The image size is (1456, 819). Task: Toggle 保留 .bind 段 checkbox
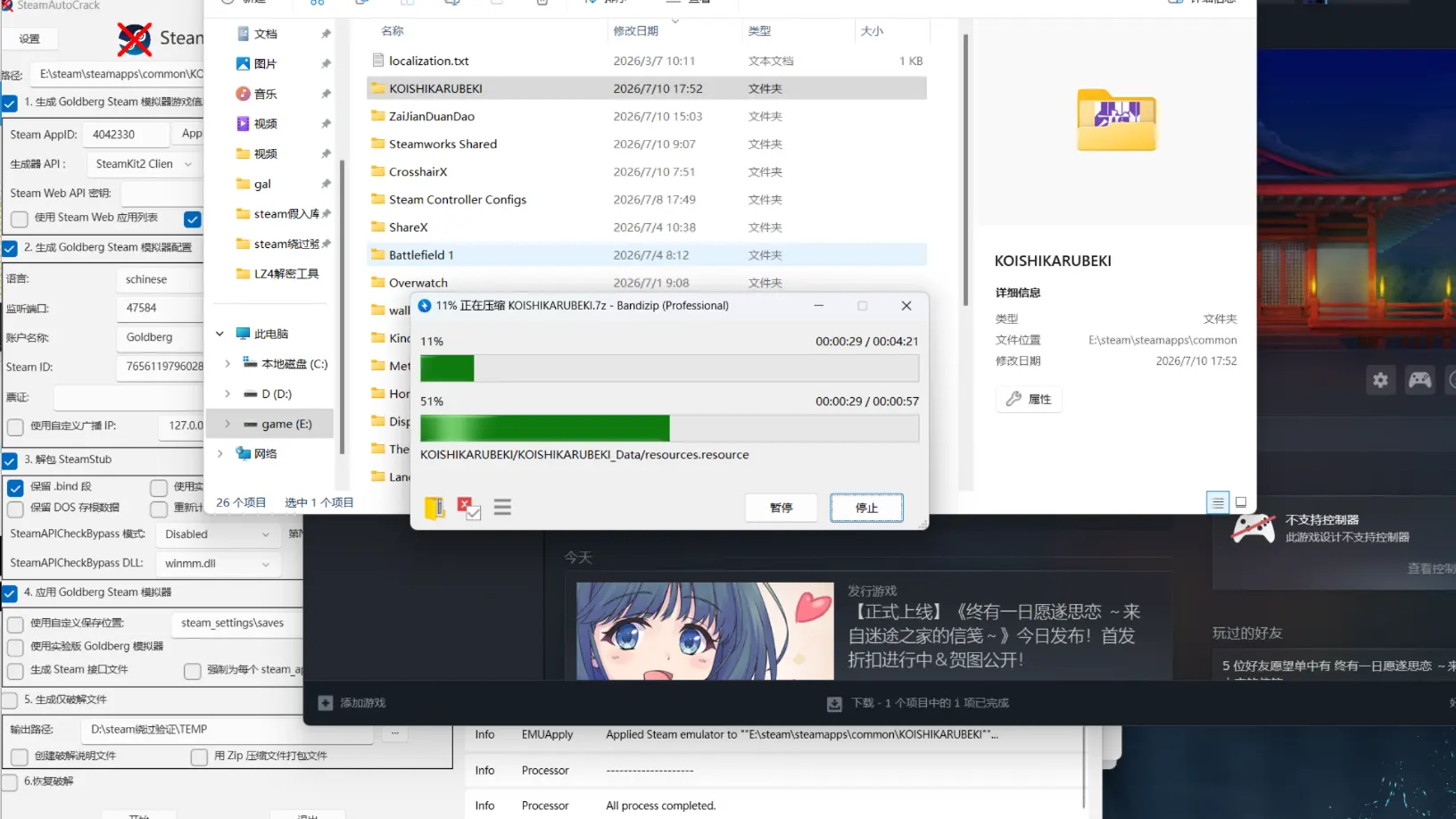point(15,487)
